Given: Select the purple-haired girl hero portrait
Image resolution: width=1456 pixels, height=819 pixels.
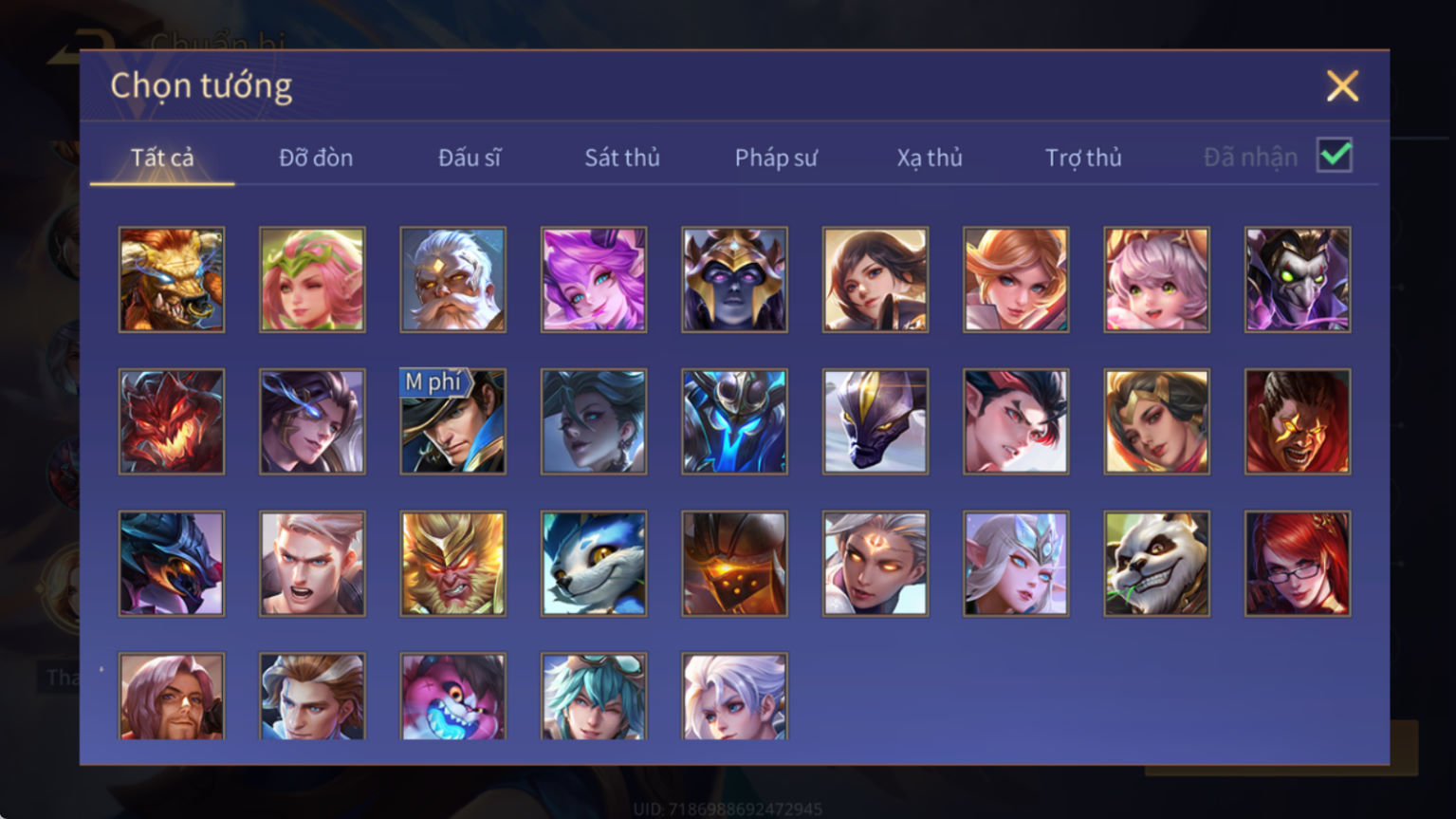Looking at the screenshot, I should (594, 280).
